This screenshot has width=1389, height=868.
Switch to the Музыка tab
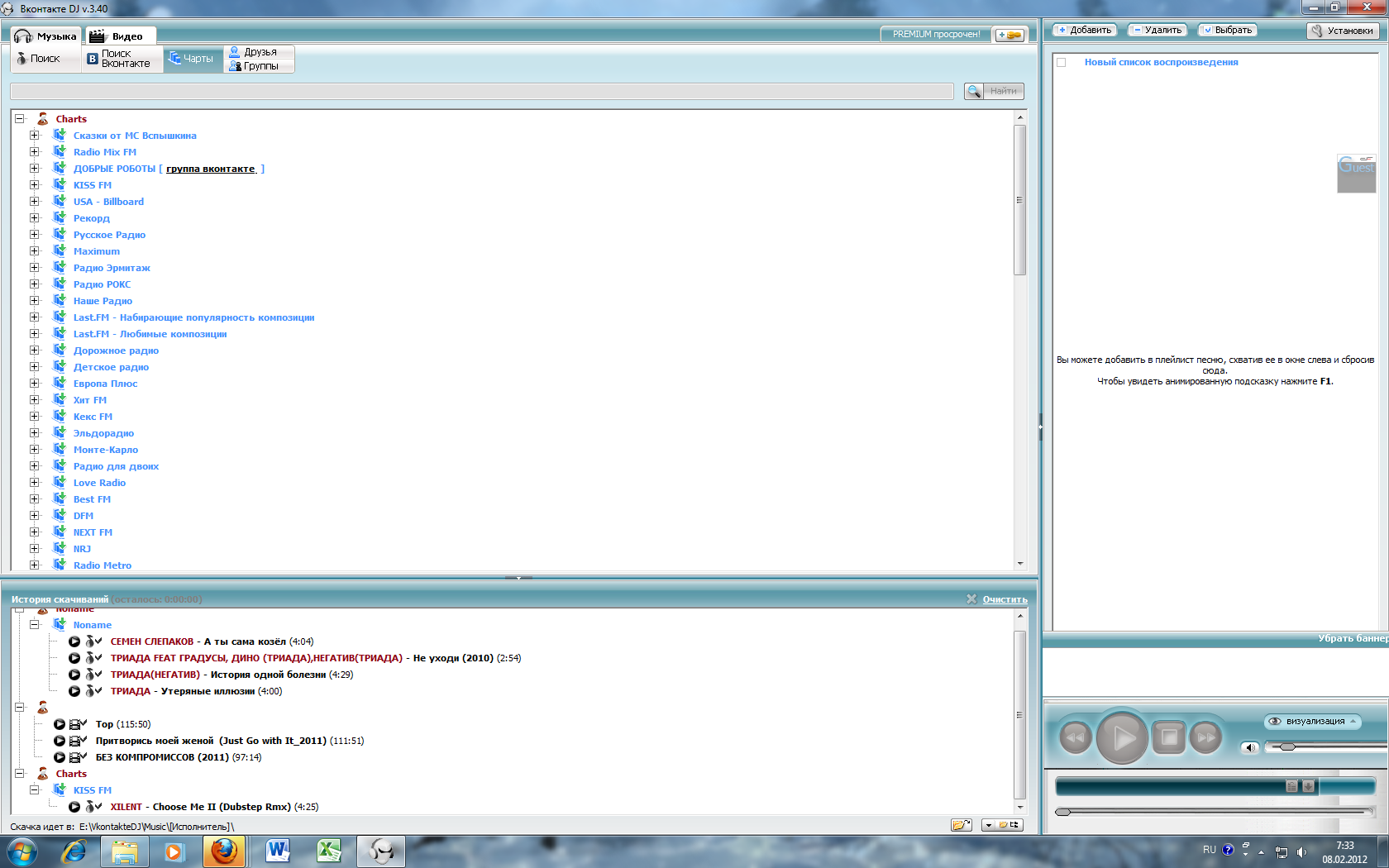tap(46, 36)
